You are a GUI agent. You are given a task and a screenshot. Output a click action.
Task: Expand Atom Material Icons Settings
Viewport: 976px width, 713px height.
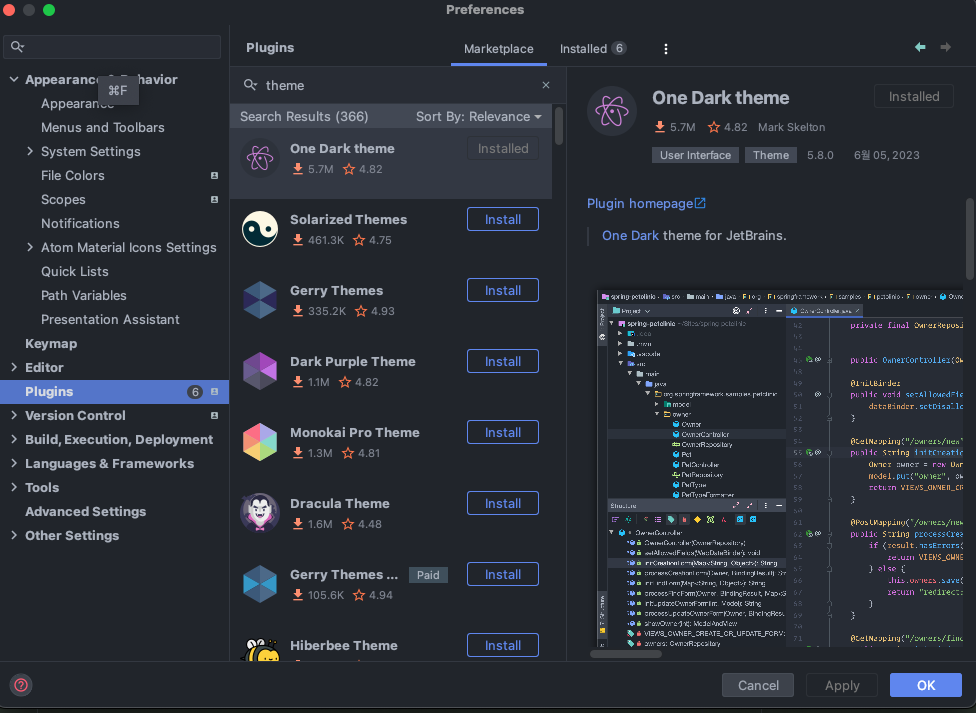30,247
